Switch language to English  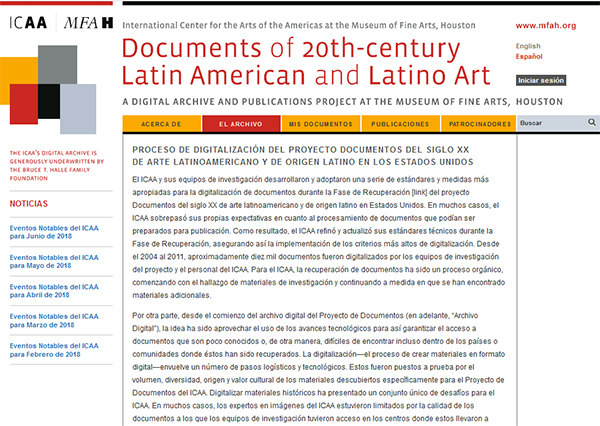[528, 46]
